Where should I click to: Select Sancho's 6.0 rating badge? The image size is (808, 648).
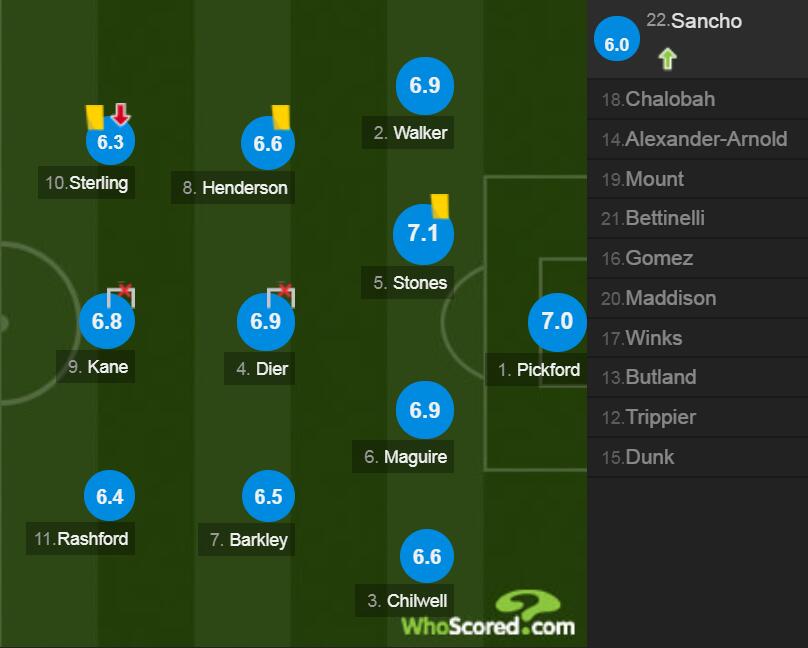coord(617,44)
